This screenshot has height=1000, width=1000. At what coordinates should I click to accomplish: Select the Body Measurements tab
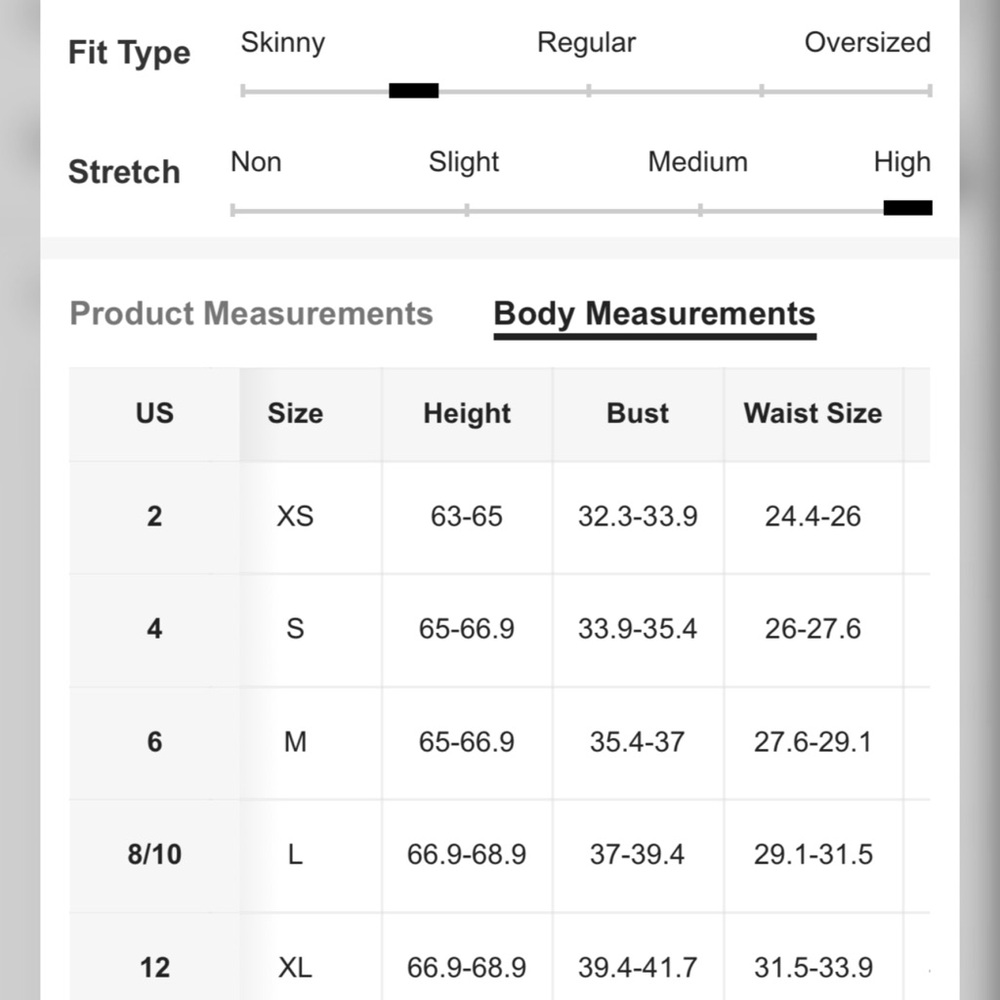[654, 314]
